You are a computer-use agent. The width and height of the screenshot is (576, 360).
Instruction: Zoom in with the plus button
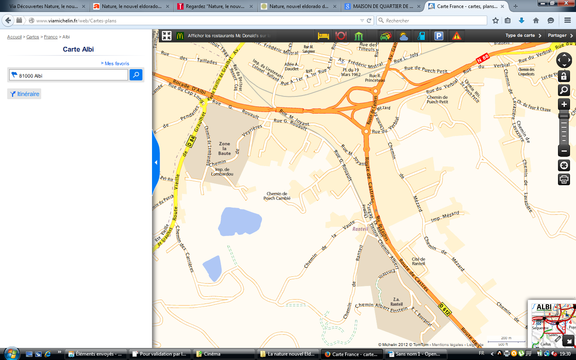tap(564, 104)
